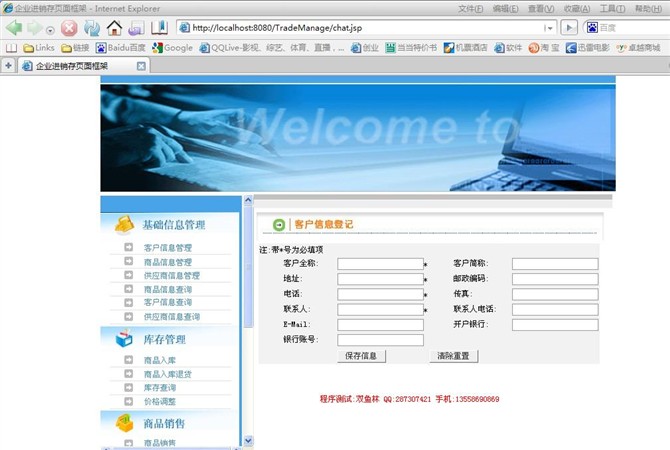This screenshot has width=670, height=450.
Task: Click the 联系人 input field
Action: click(380, 309)
